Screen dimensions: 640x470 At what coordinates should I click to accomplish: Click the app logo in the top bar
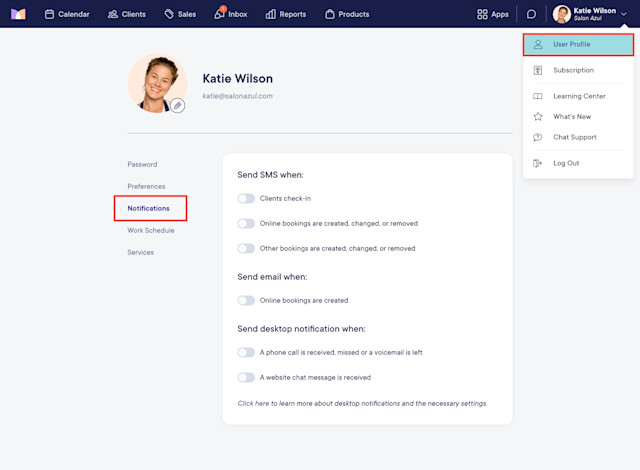tap(18, 14)
